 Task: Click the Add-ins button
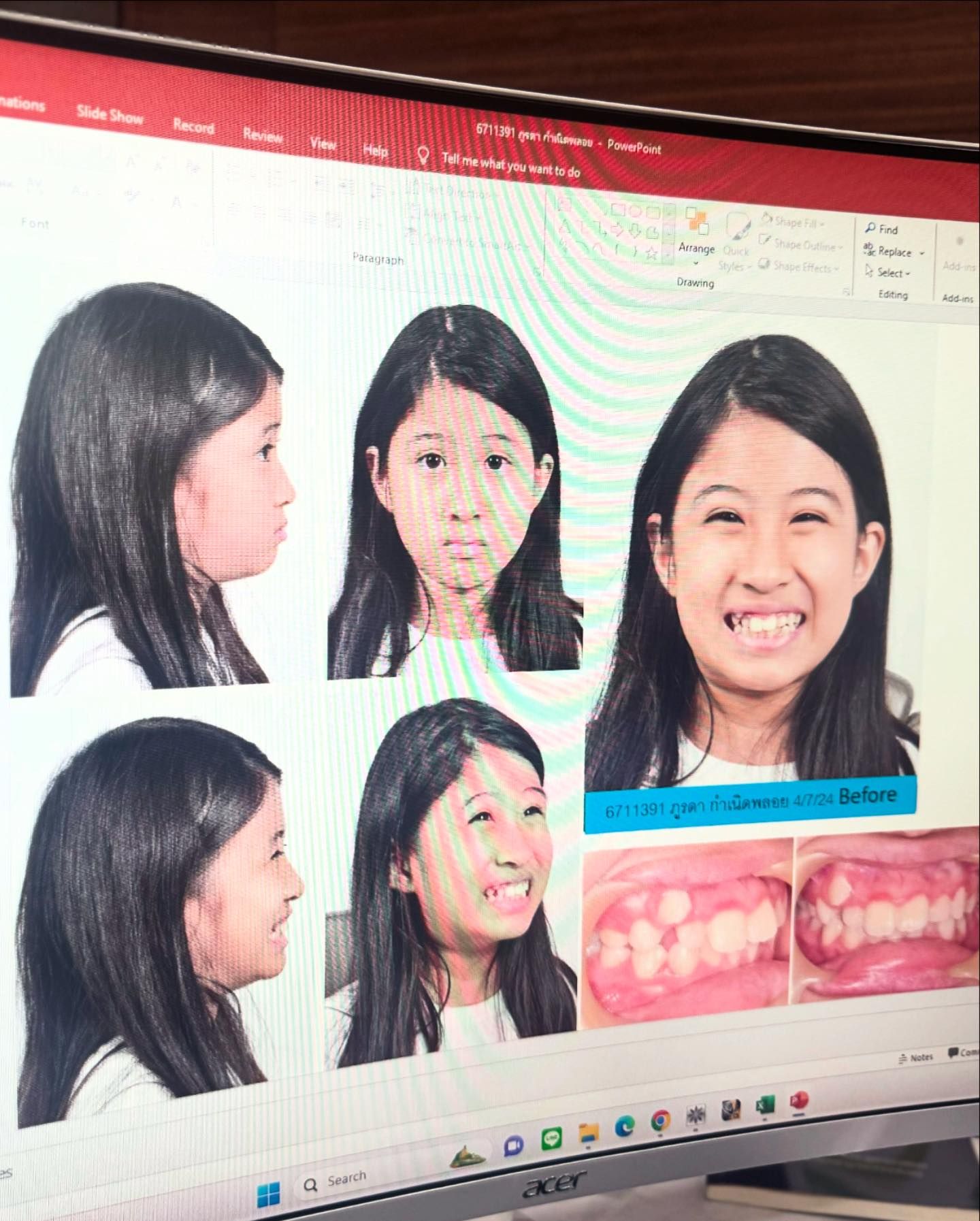click(x=959, y=255)
